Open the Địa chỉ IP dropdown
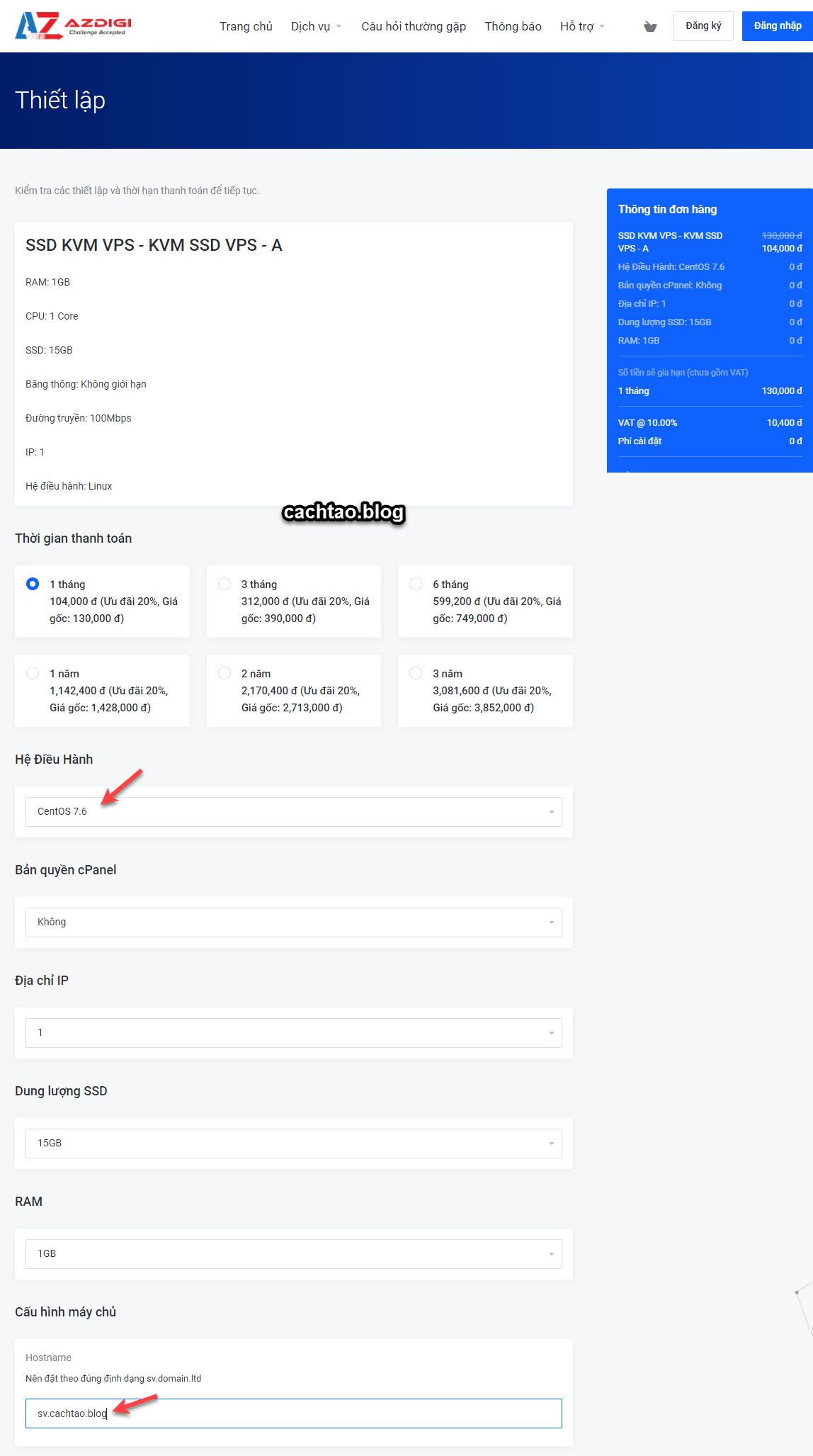Screen dimensions: 813x1456 click(294, 1033)
